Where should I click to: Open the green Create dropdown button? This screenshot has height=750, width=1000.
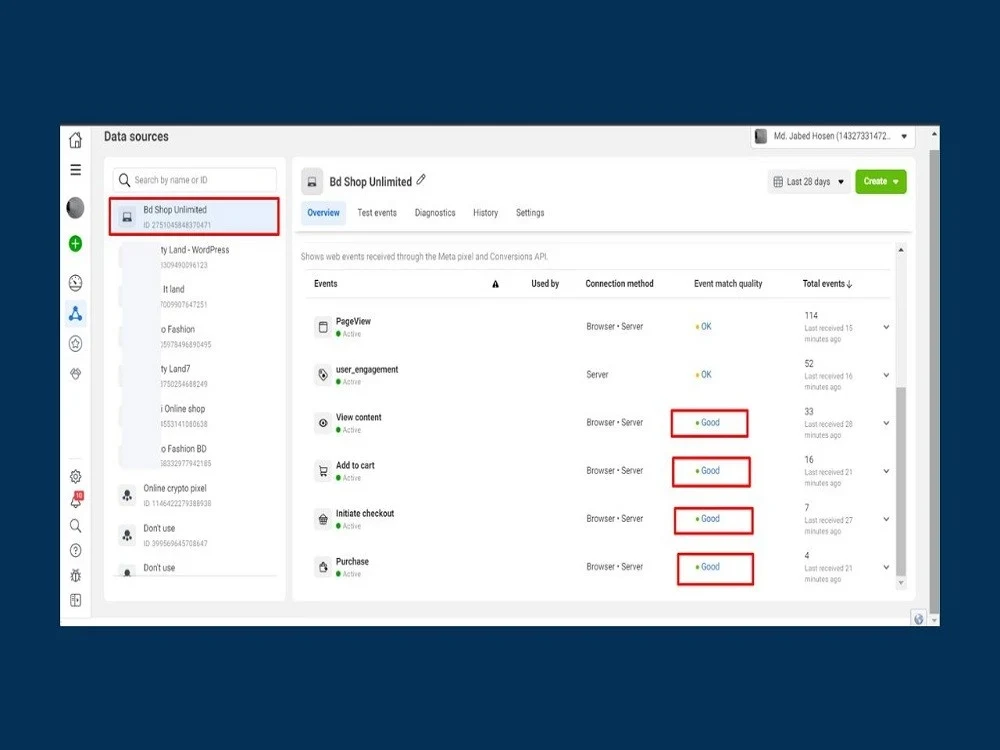(879, 181)
